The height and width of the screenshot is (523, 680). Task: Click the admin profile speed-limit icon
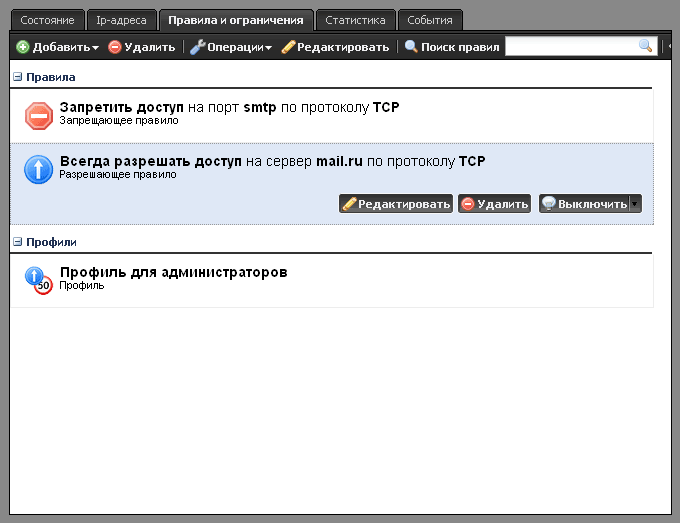39,281
